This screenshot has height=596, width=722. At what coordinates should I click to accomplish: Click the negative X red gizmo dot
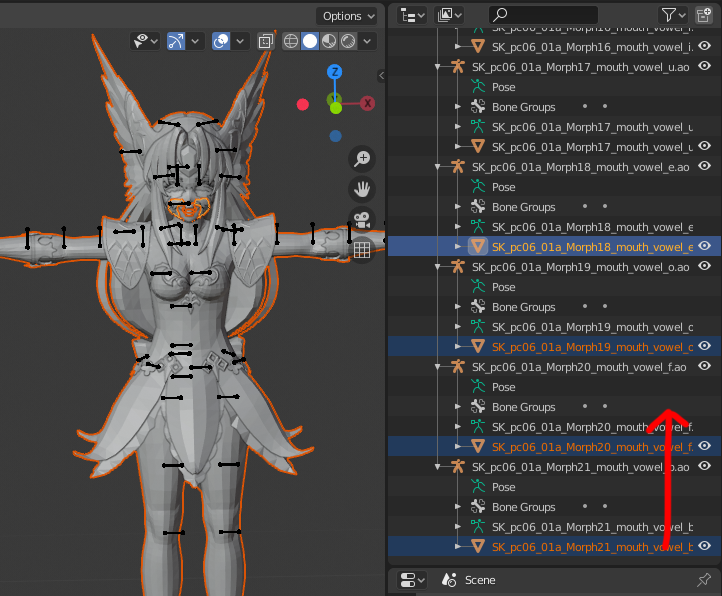click(x=303, y=105)
